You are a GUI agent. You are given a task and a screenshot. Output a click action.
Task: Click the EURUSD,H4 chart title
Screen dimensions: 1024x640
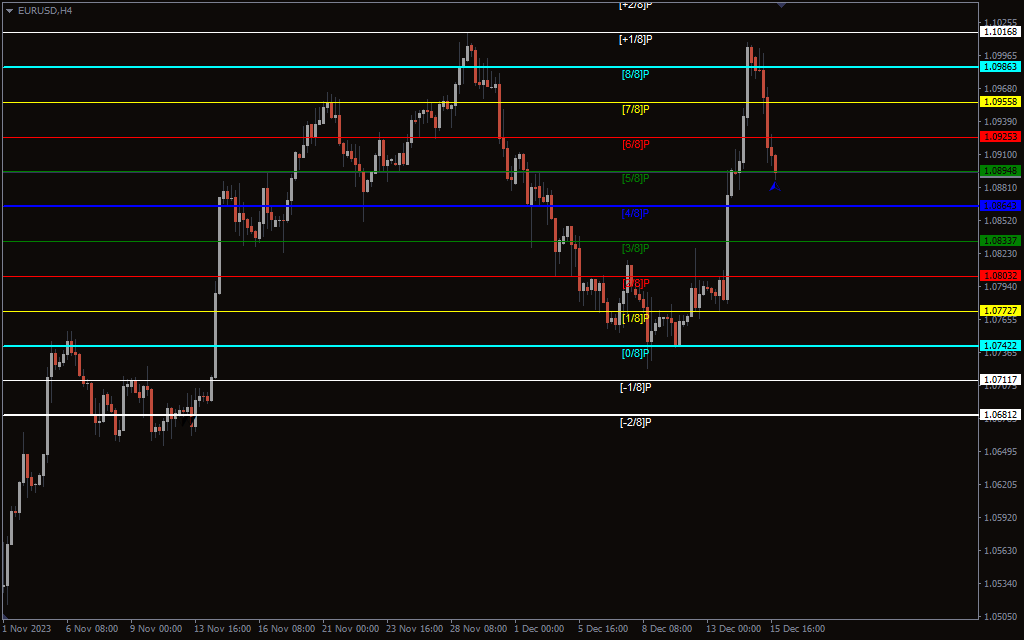(x=45, y=10)
